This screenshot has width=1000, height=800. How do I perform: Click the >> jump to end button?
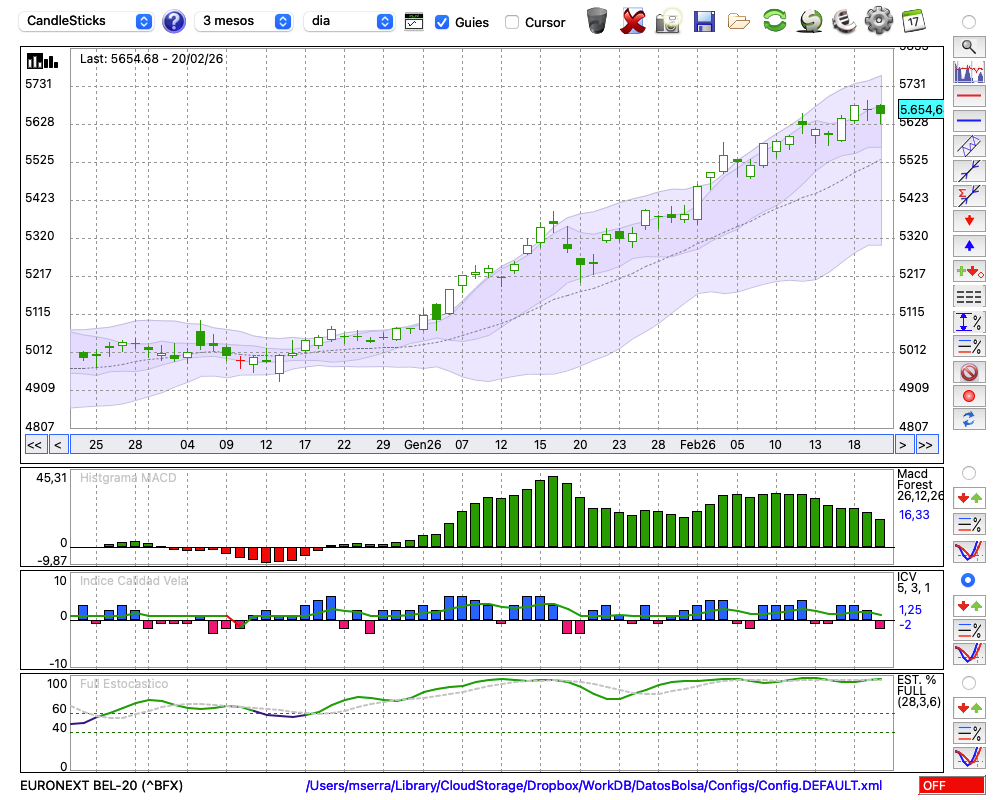926,444
